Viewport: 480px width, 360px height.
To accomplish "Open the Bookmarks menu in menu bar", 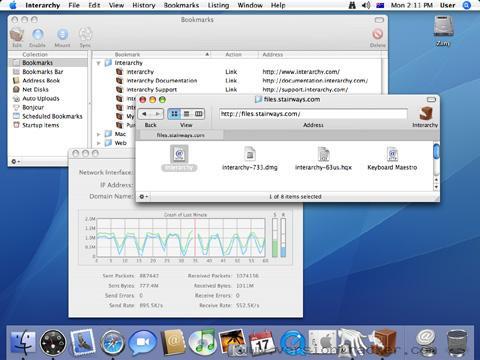I will (181, 5).
